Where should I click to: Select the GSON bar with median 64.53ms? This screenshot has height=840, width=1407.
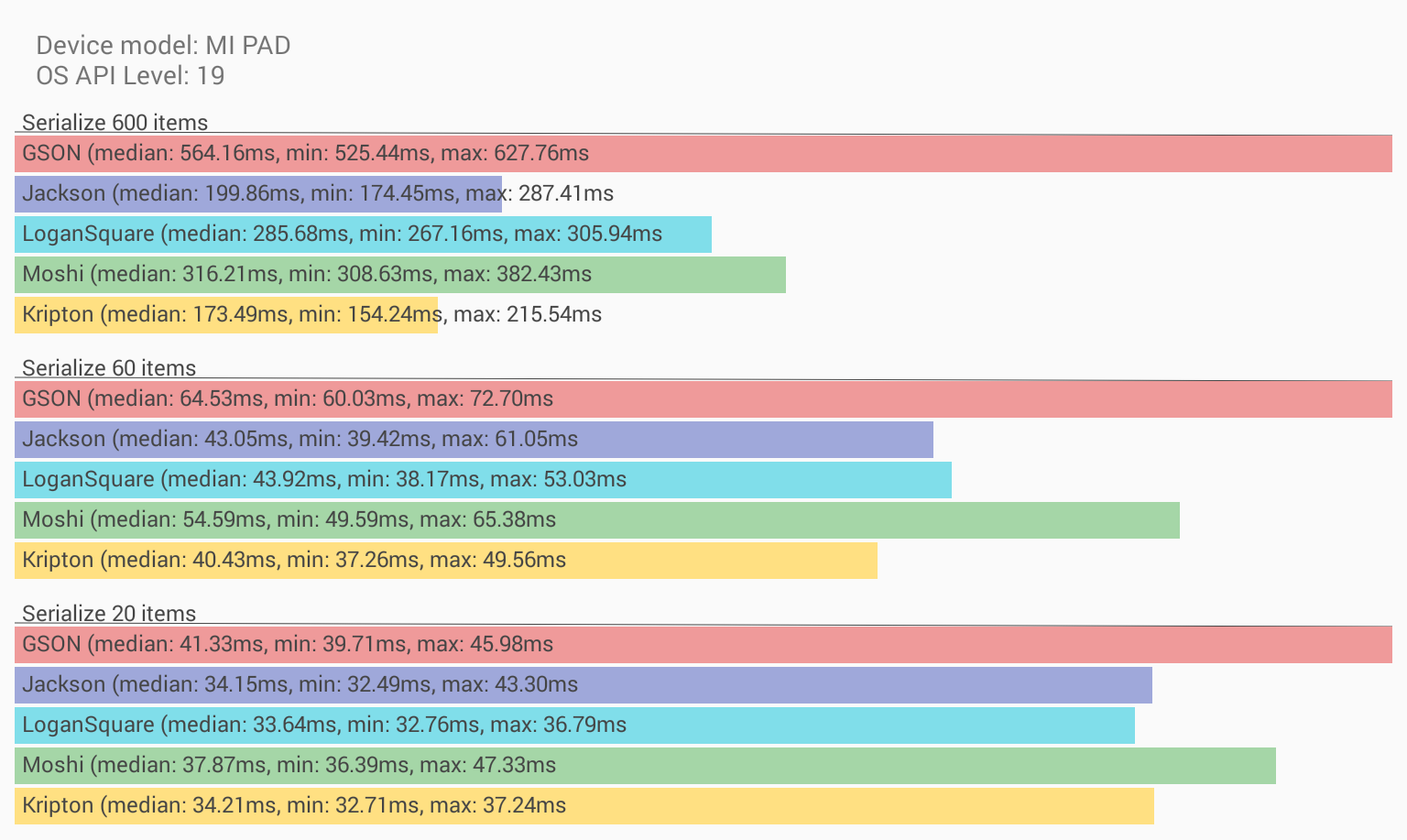click(x=703, y=398)
